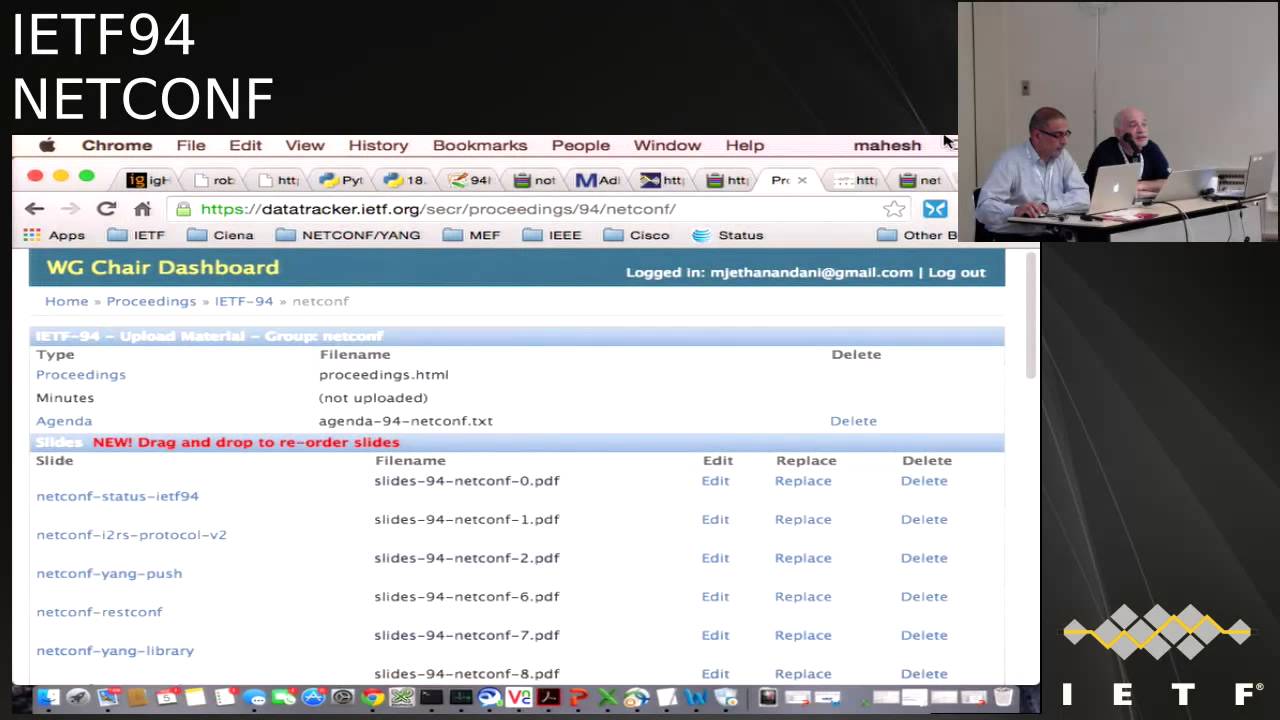Open Launchpad rocket icon in dock

tap(78, 697)
